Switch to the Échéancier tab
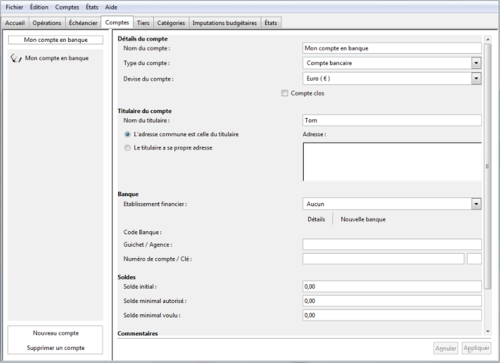The height and width of the screenshot is (363, 500). (x=83, y=23)
